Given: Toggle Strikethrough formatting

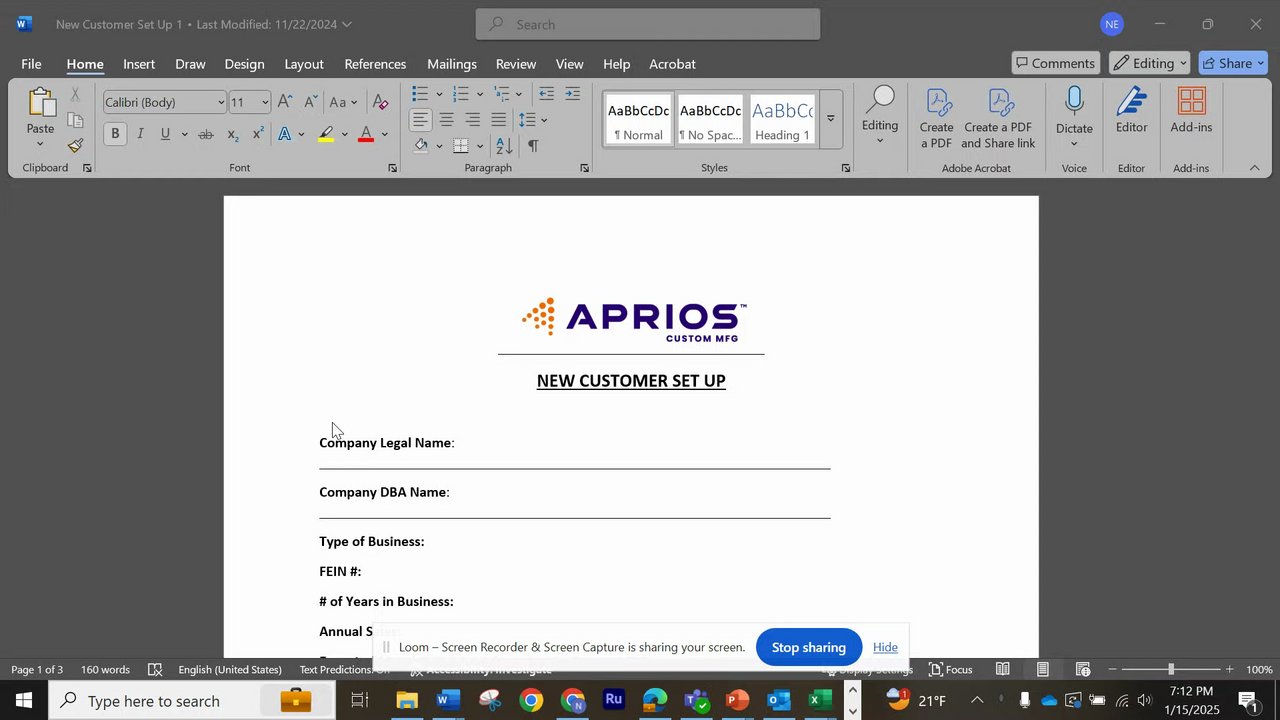Looking at the screenshot, I should click(206, 134).
